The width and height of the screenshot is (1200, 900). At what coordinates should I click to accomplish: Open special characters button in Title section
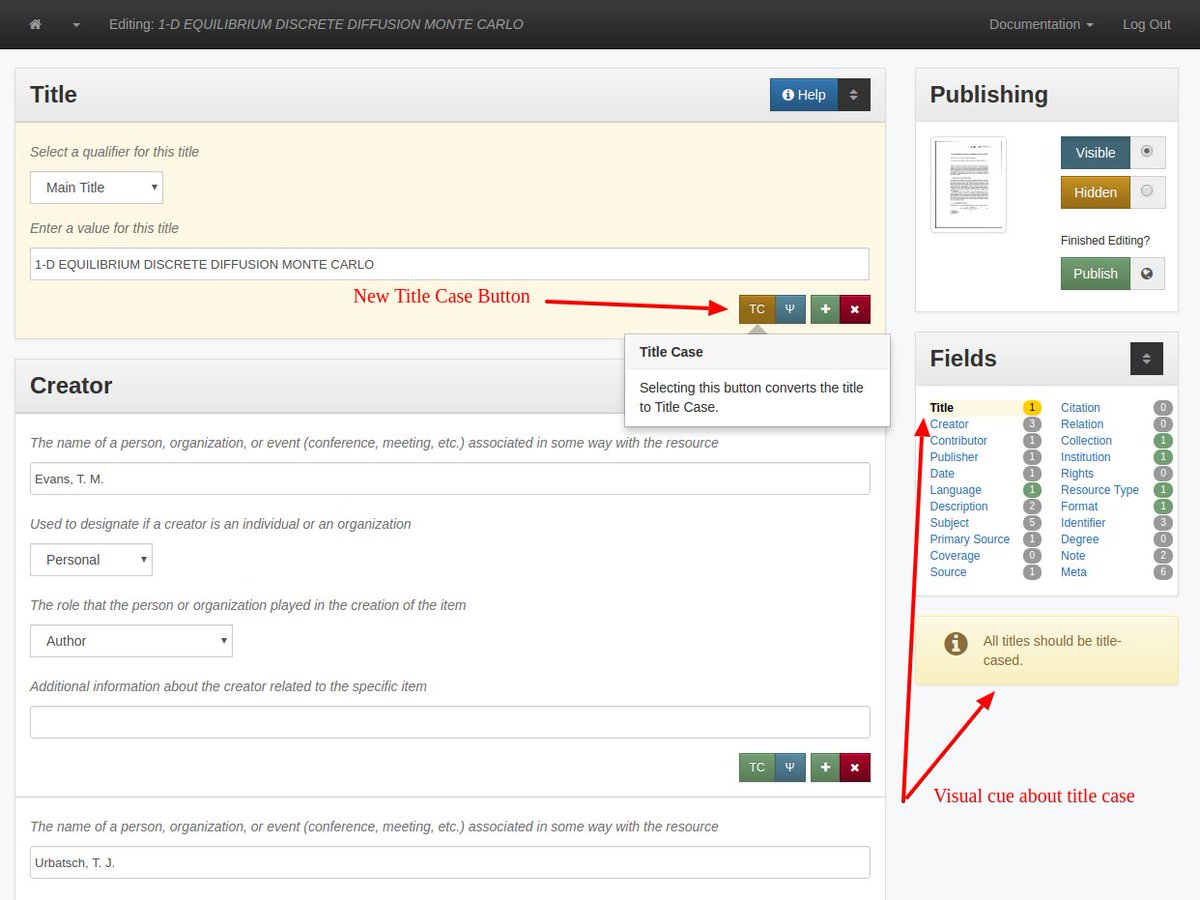point(790,309)
